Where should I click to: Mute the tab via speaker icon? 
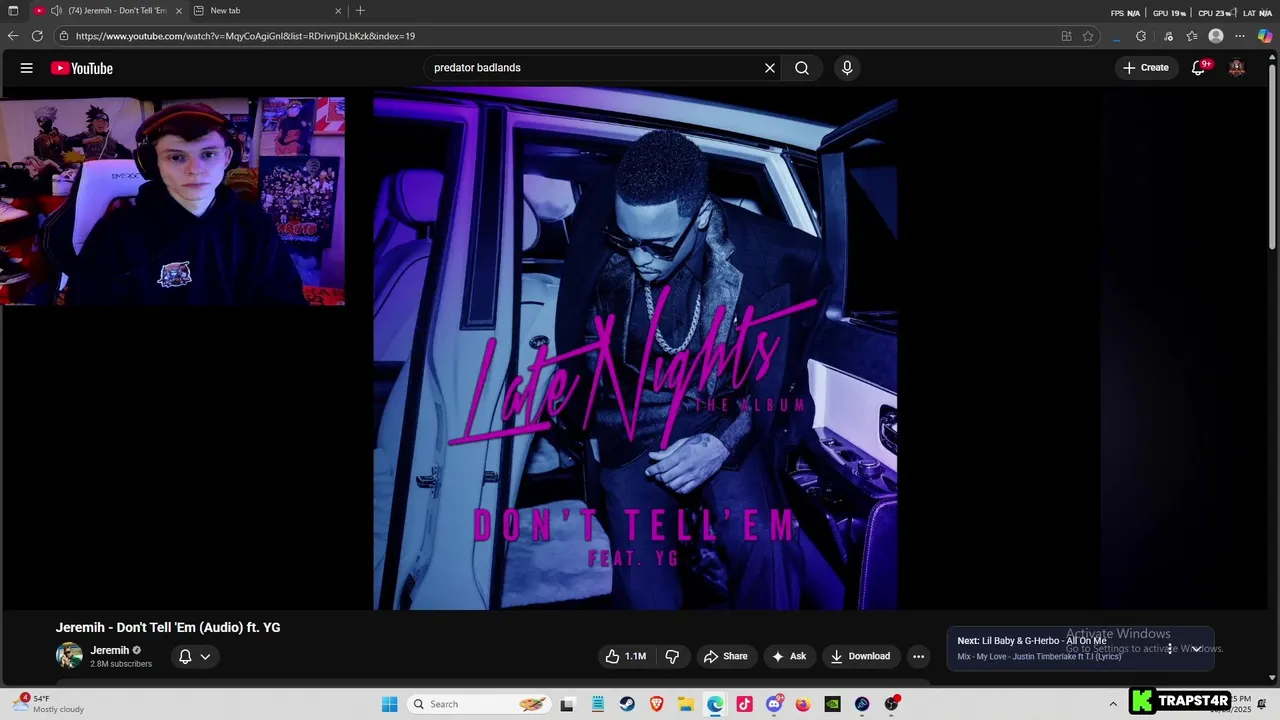point(56,11)
